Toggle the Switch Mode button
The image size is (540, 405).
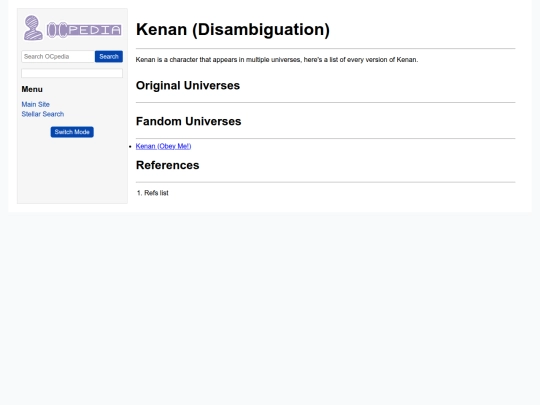(72, 132)
